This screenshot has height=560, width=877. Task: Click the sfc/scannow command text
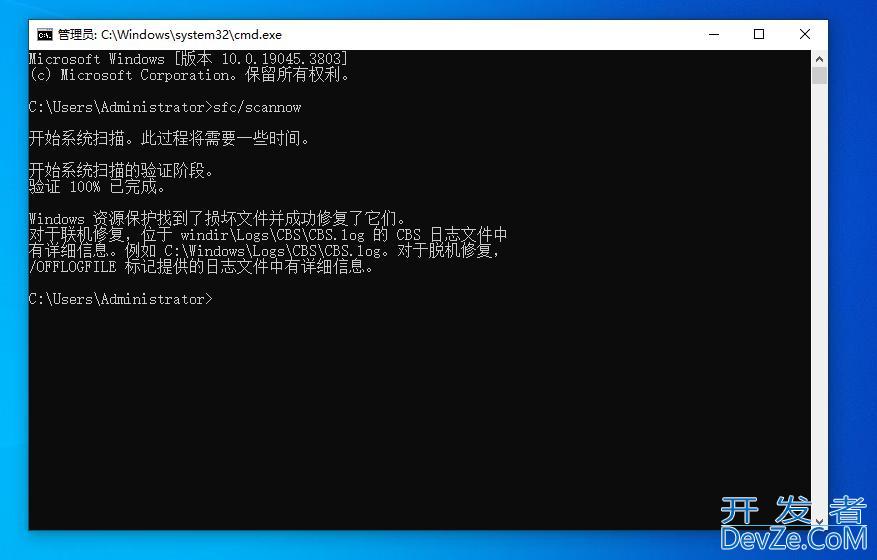257,107
